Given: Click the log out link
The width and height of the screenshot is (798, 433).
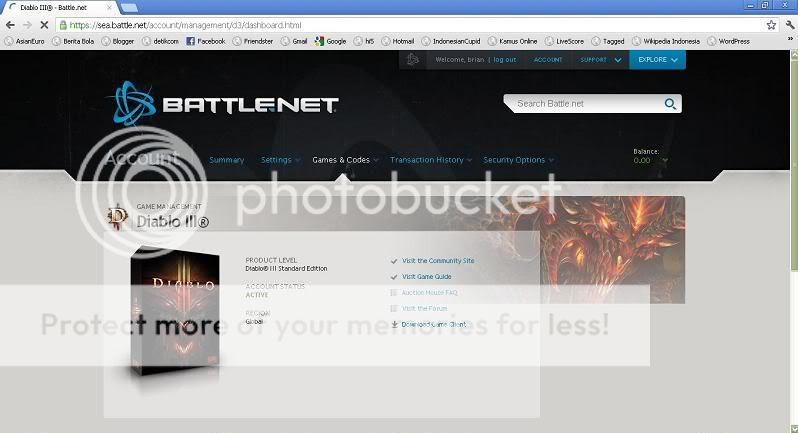Looking at the screenshot, I should 505,60.
